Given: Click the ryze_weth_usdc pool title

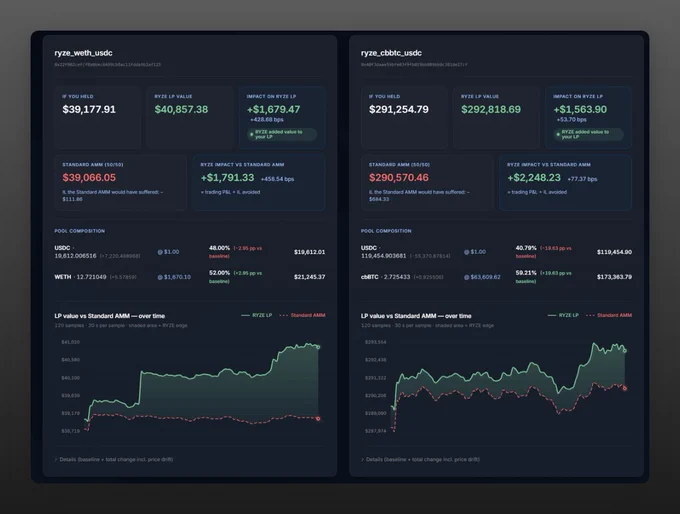Looking at the screenshot, I should coord(83,53).
